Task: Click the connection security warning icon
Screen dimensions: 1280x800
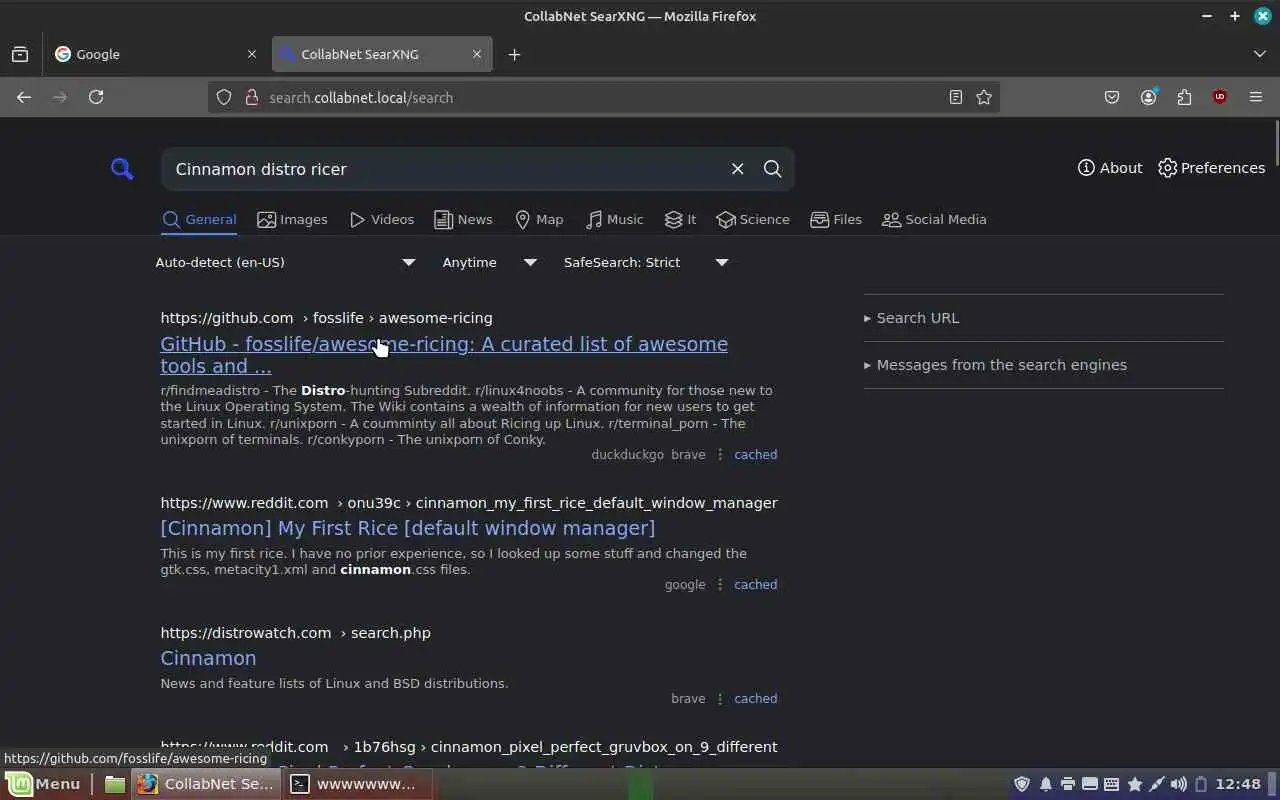Action: pos(250,97)
